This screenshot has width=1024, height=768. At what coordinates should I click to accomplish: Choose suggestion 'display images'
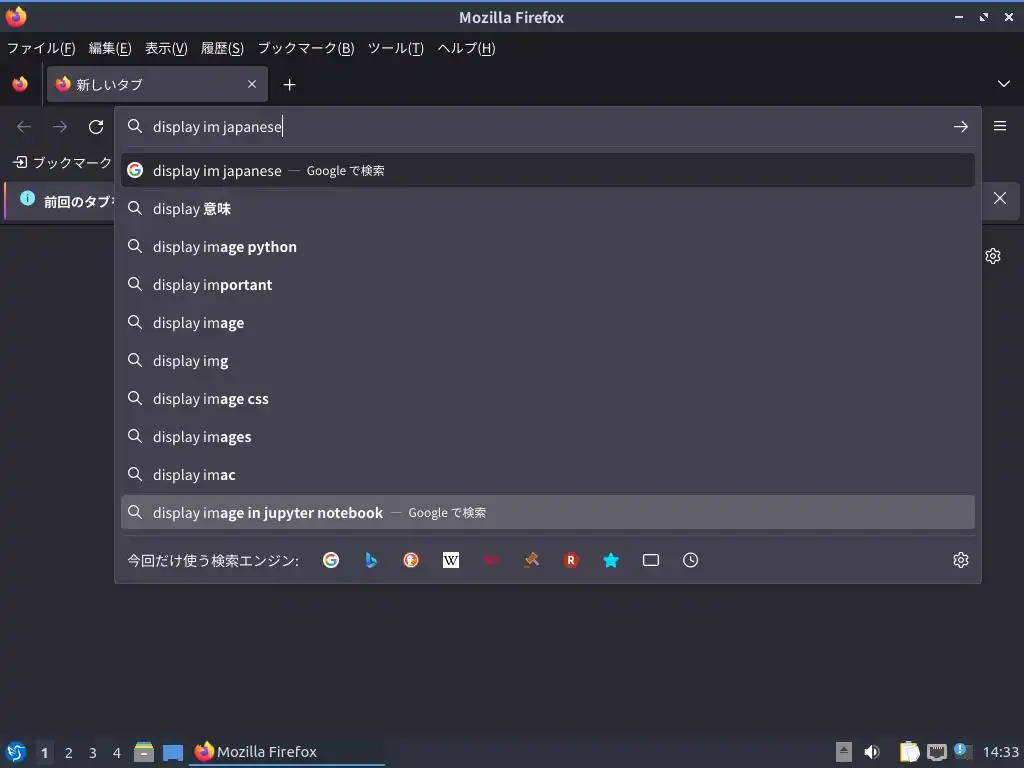(x=547, y=436)
